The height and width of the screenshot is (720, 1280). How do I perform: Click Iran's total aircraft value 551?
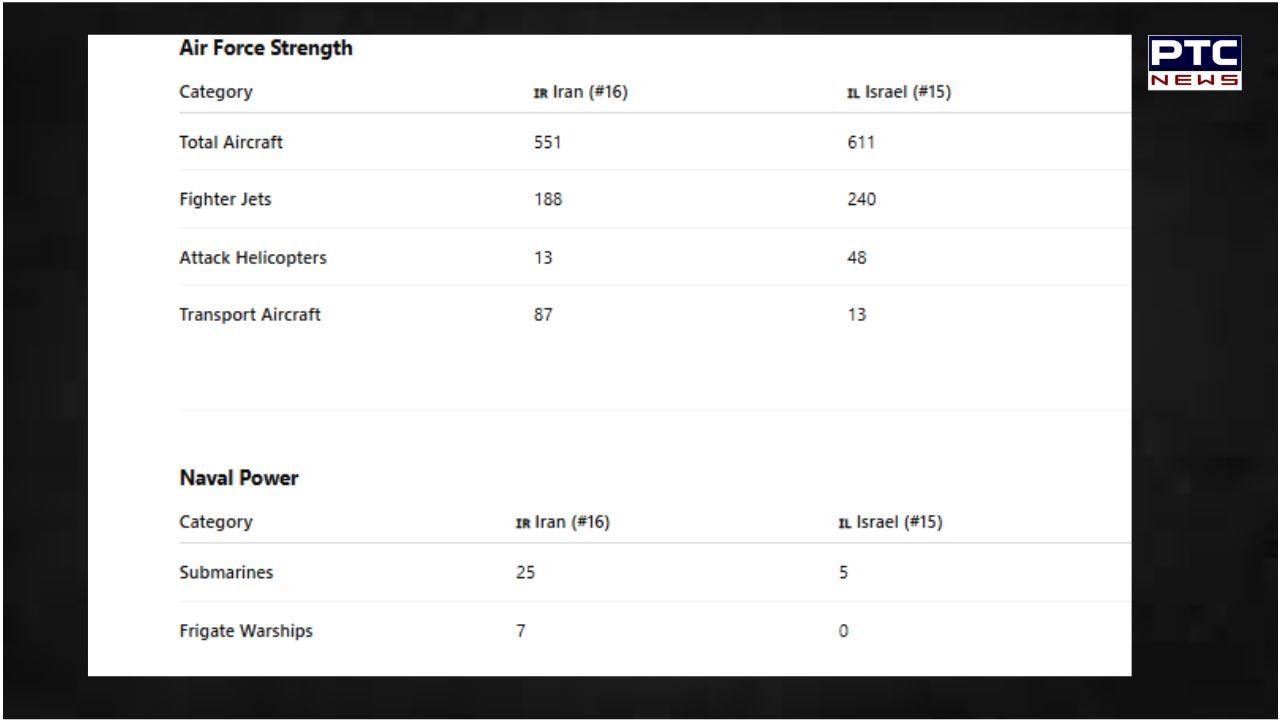coord(548,142)
